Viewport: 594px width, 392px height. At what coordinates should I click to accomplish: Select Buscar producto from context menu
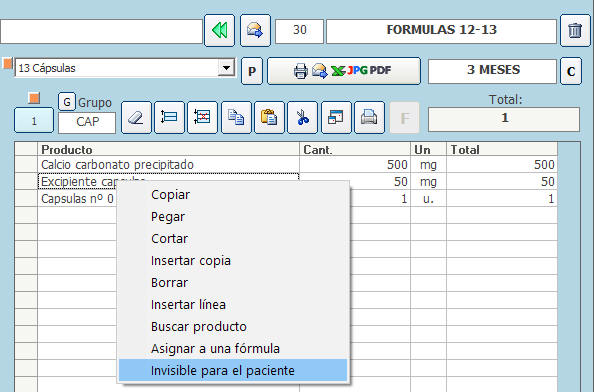pyautogui.click(x=199, y=326)
